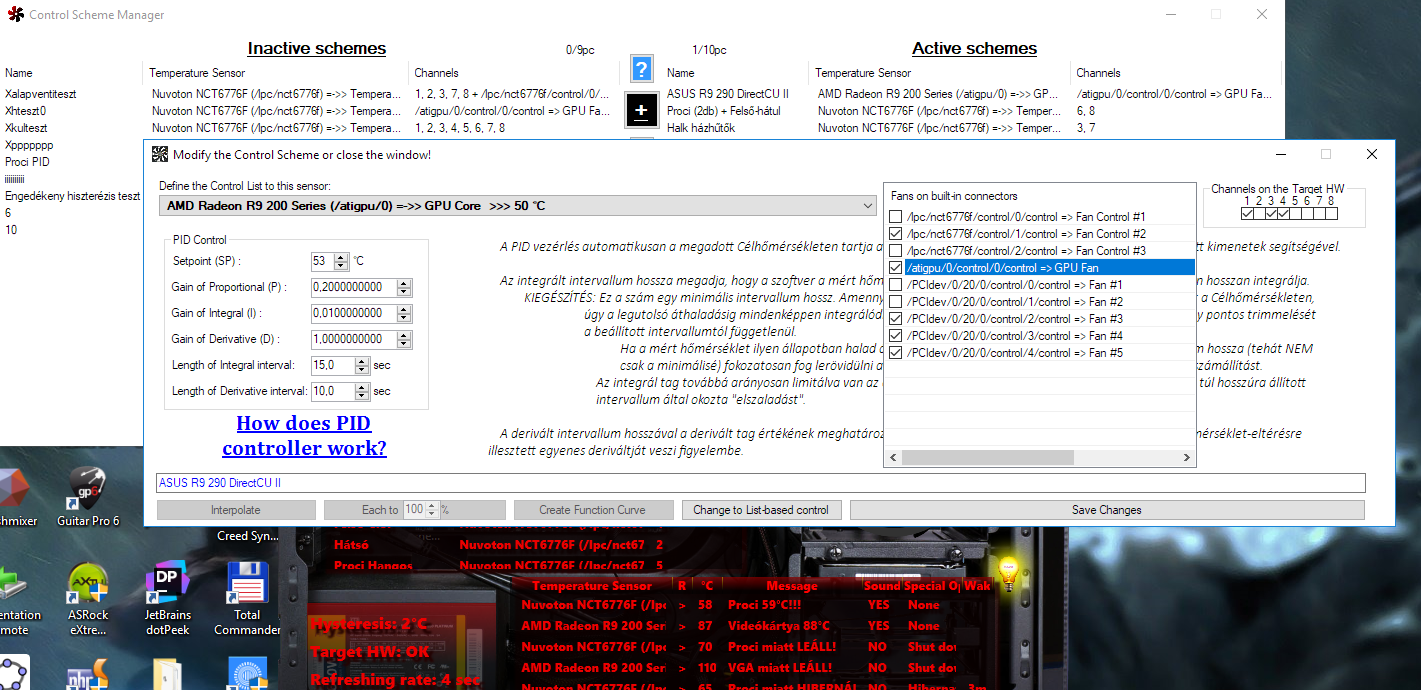
Task: Increase Gain of Proportional with the spinner
Action: (x=403, y=283)
